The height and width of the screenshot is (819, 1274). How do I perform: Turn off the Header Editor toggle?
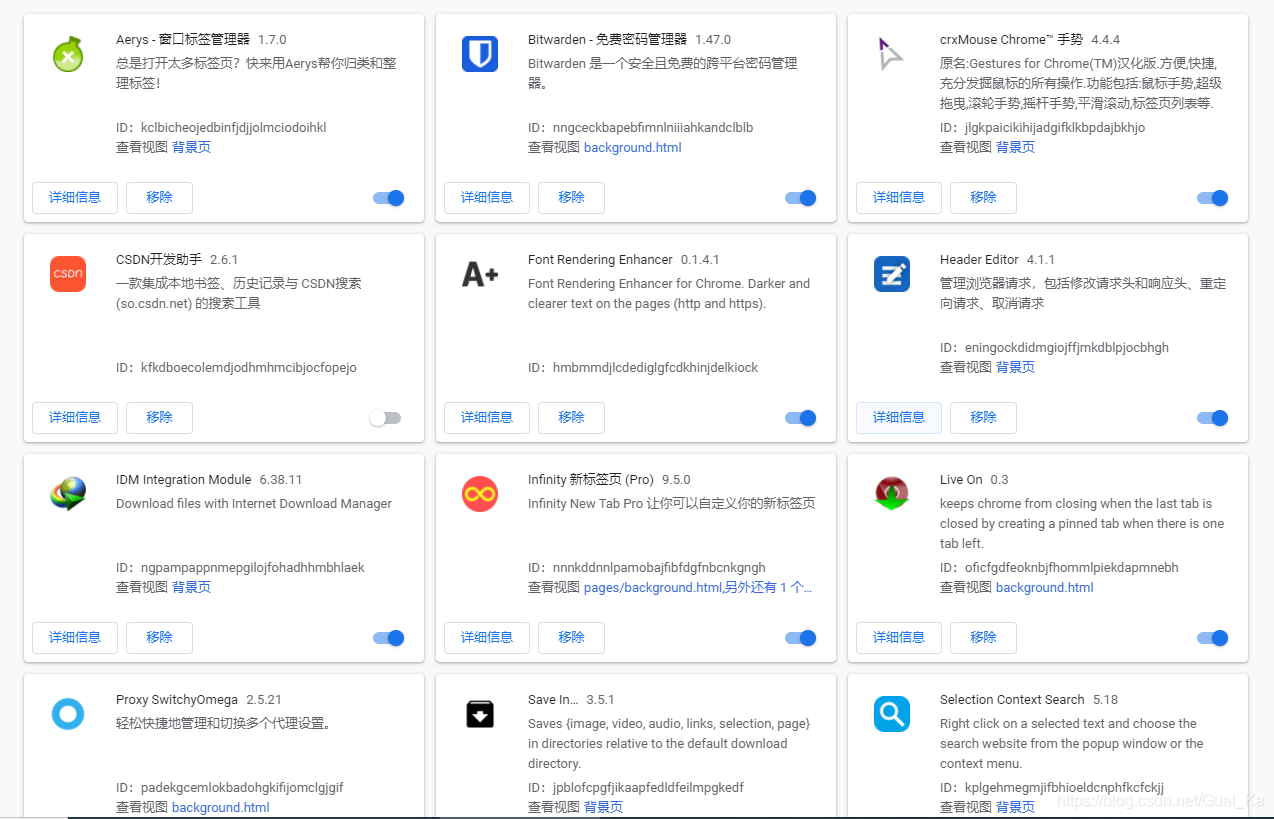(1213, 418)
